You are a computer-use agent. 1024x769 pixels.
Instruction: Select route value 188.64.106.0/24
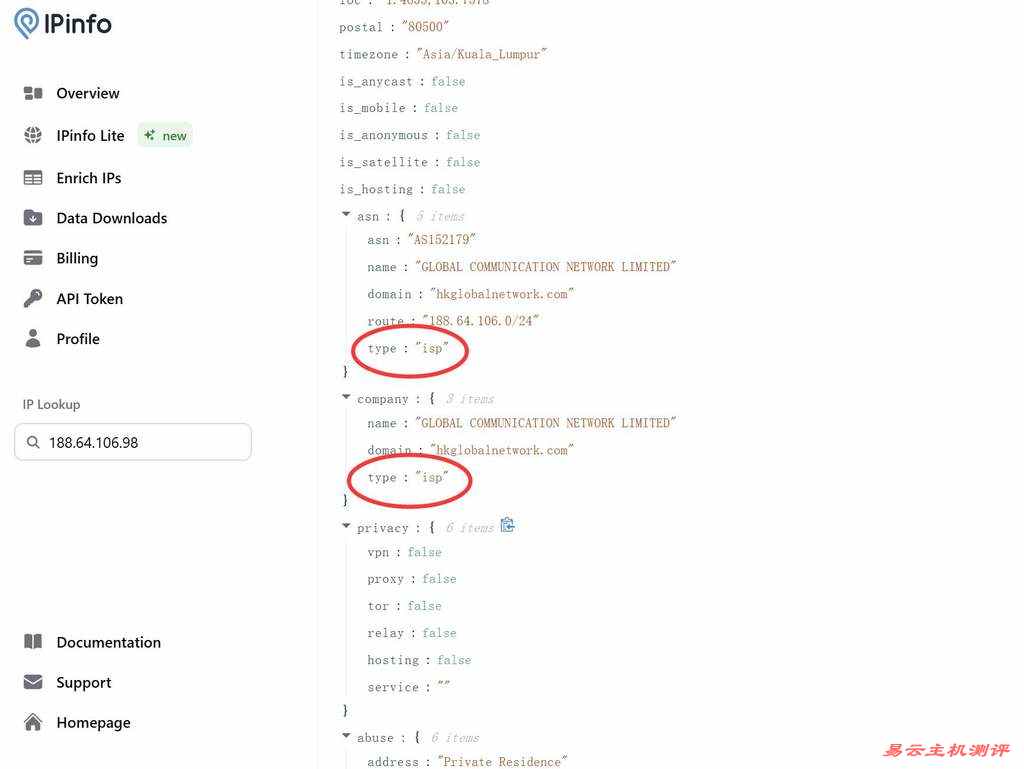pos(481,321)
